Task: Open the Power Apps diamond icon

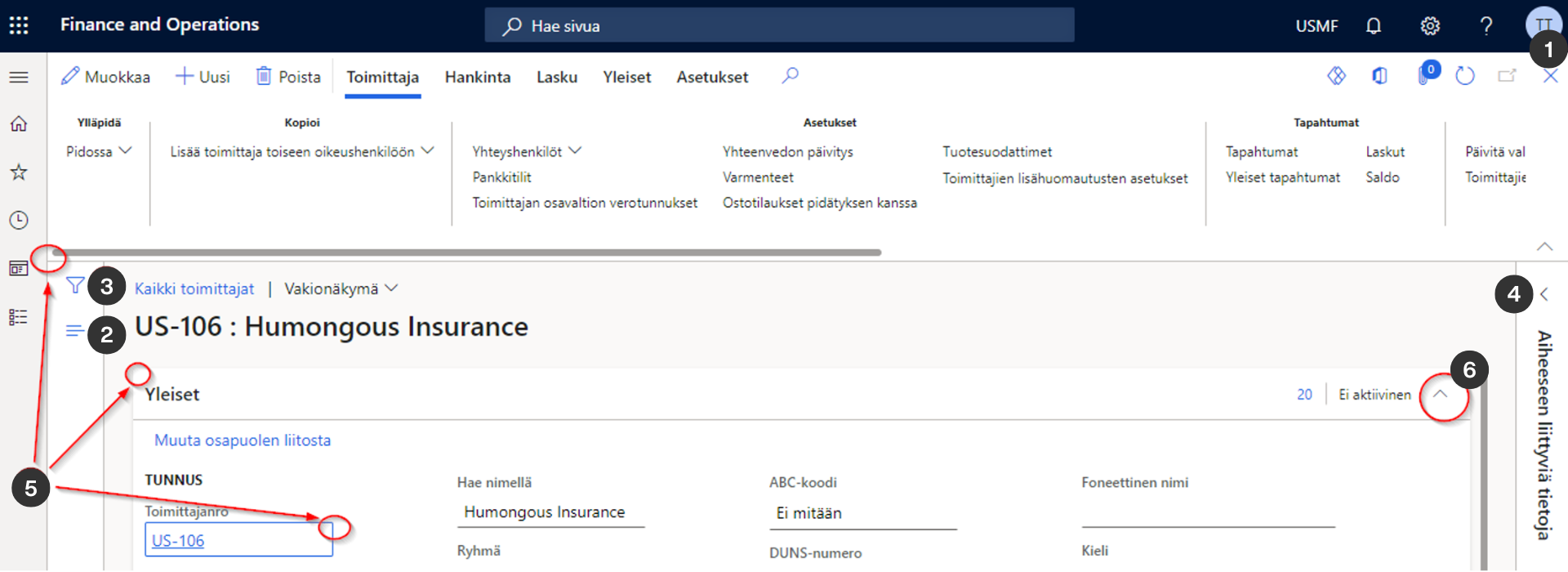Action: pyautogui.click(x=1336, y=76)
